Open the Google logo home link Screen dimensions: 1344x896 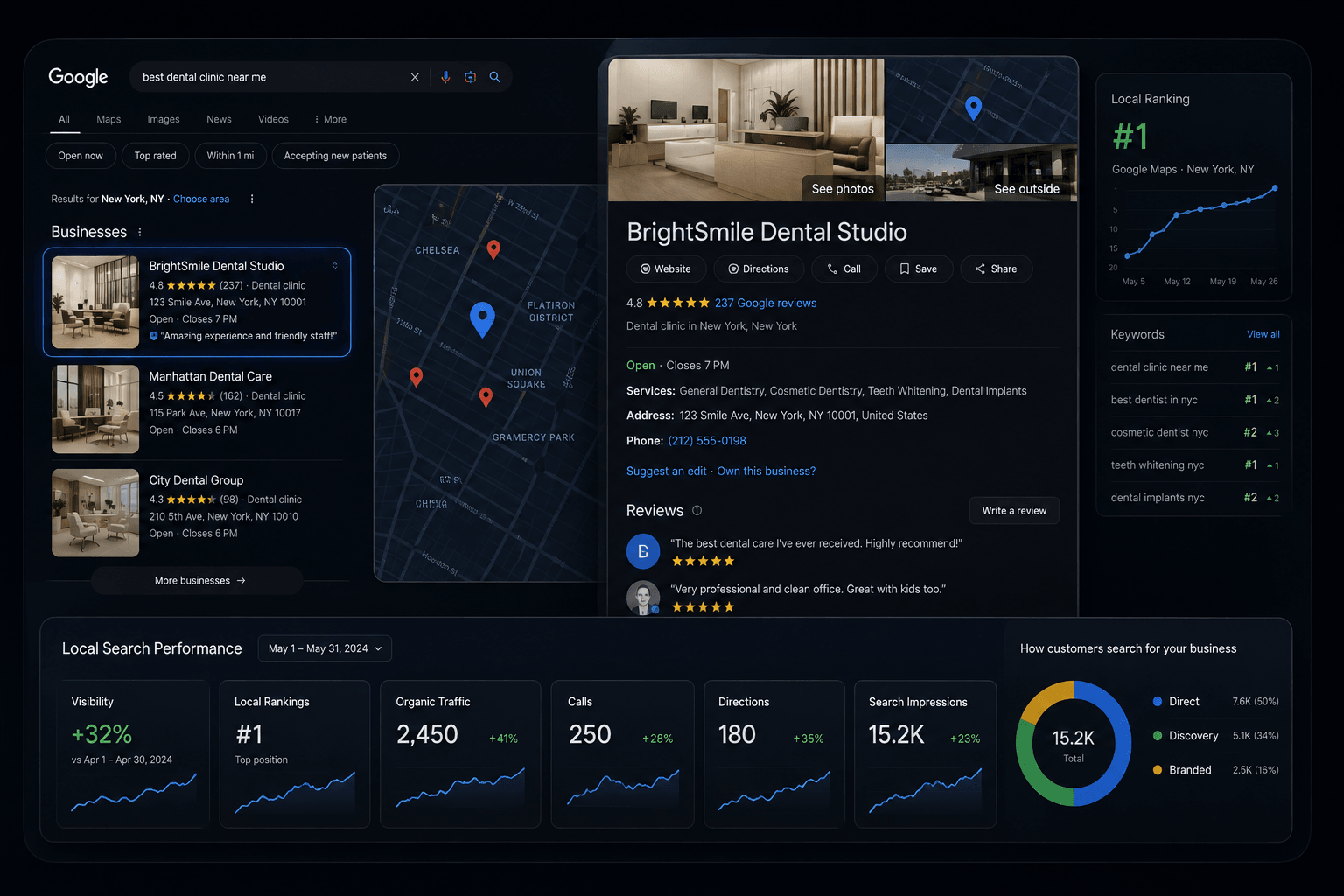pyautogui.click(x=78, y=77)
